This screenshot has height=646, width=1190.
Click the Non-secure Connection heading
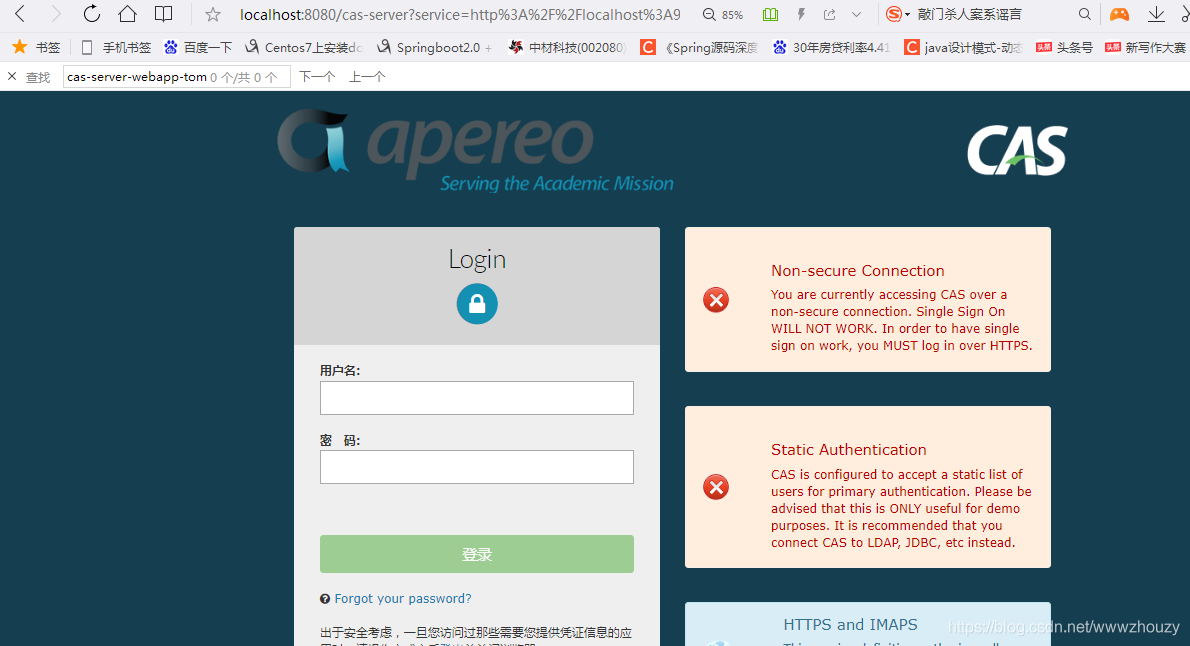click(858, 271)
